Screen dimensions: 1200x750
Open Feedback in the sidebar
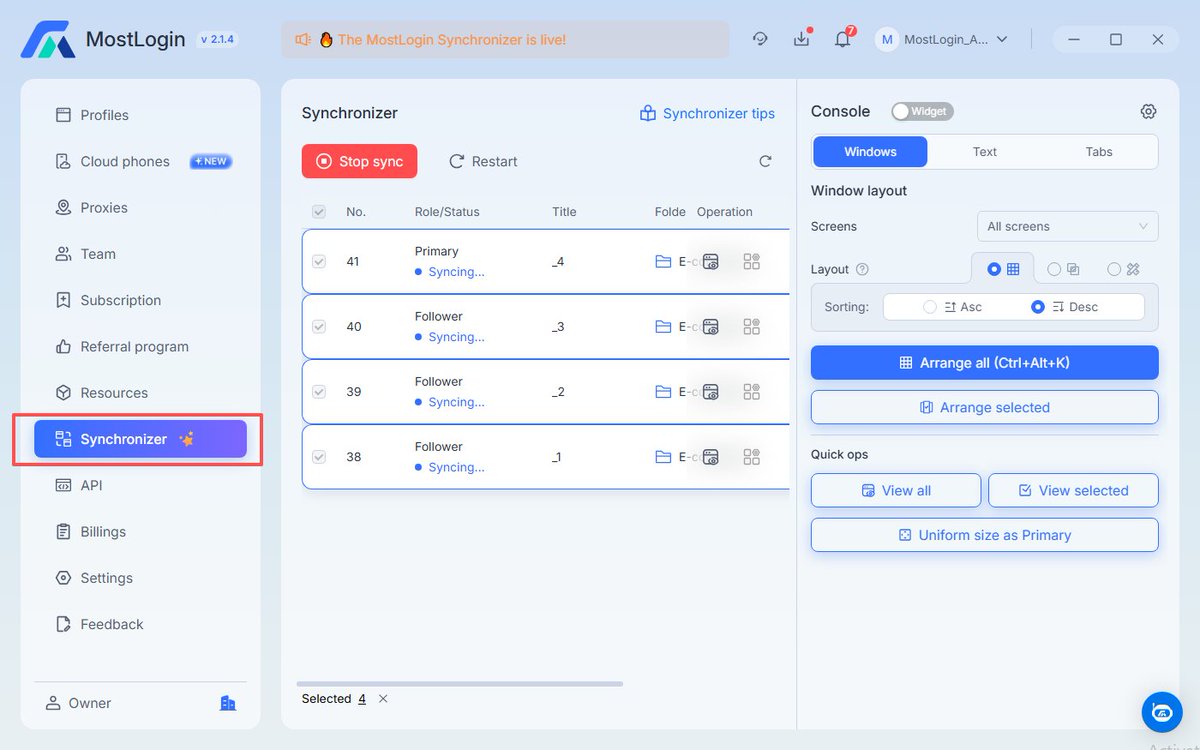[x=140, y=624]
